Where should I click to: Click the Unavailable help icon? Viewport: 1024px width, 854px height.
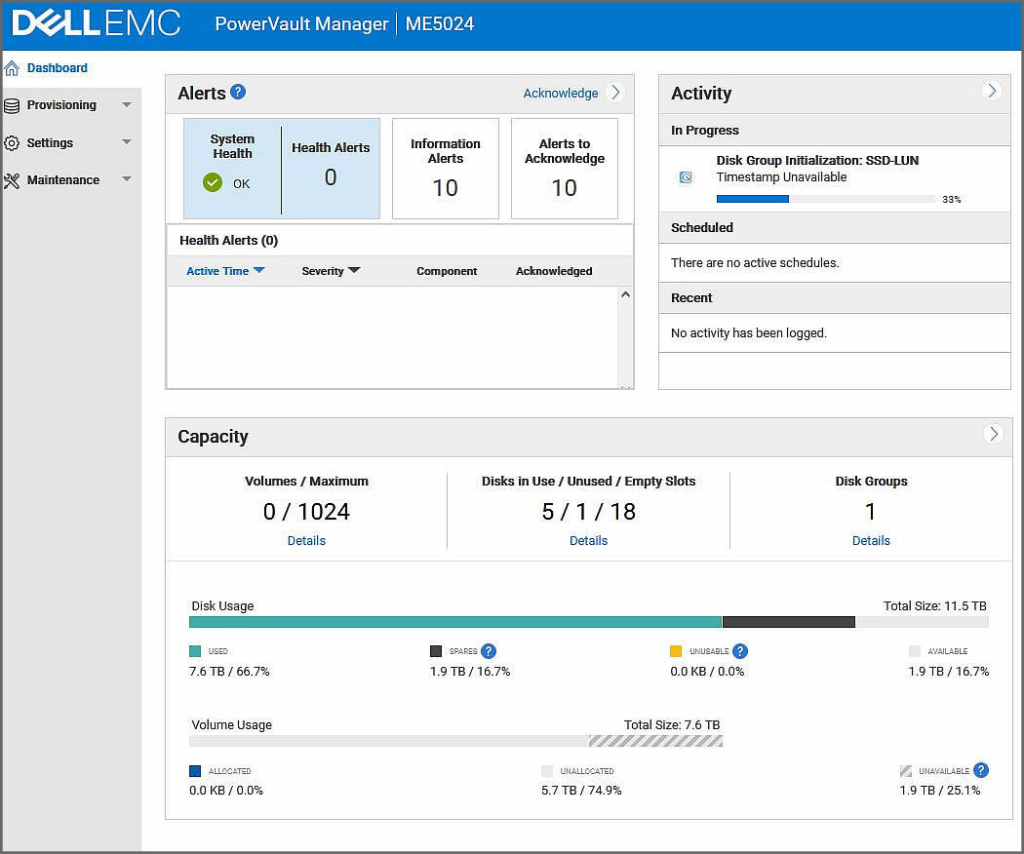tap(981, 770)
